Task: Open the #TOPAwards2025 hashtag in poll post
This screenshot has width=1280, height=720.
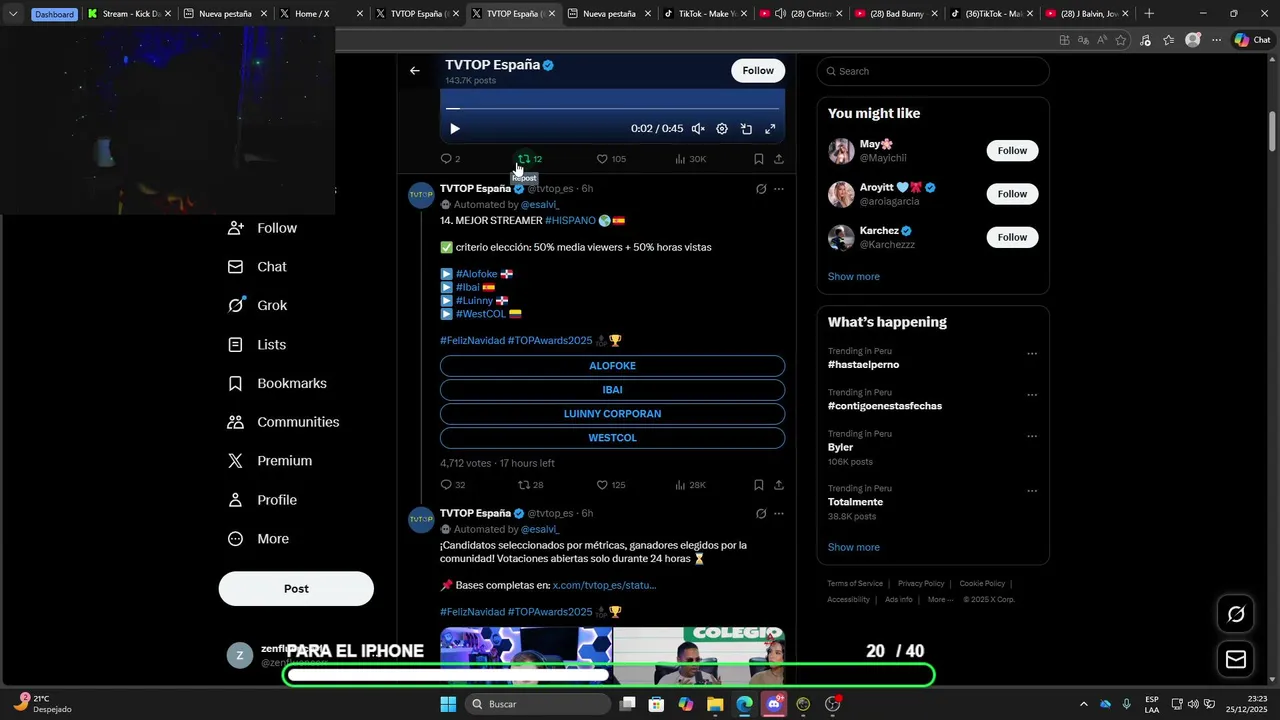Action: [x=550, y=341]
